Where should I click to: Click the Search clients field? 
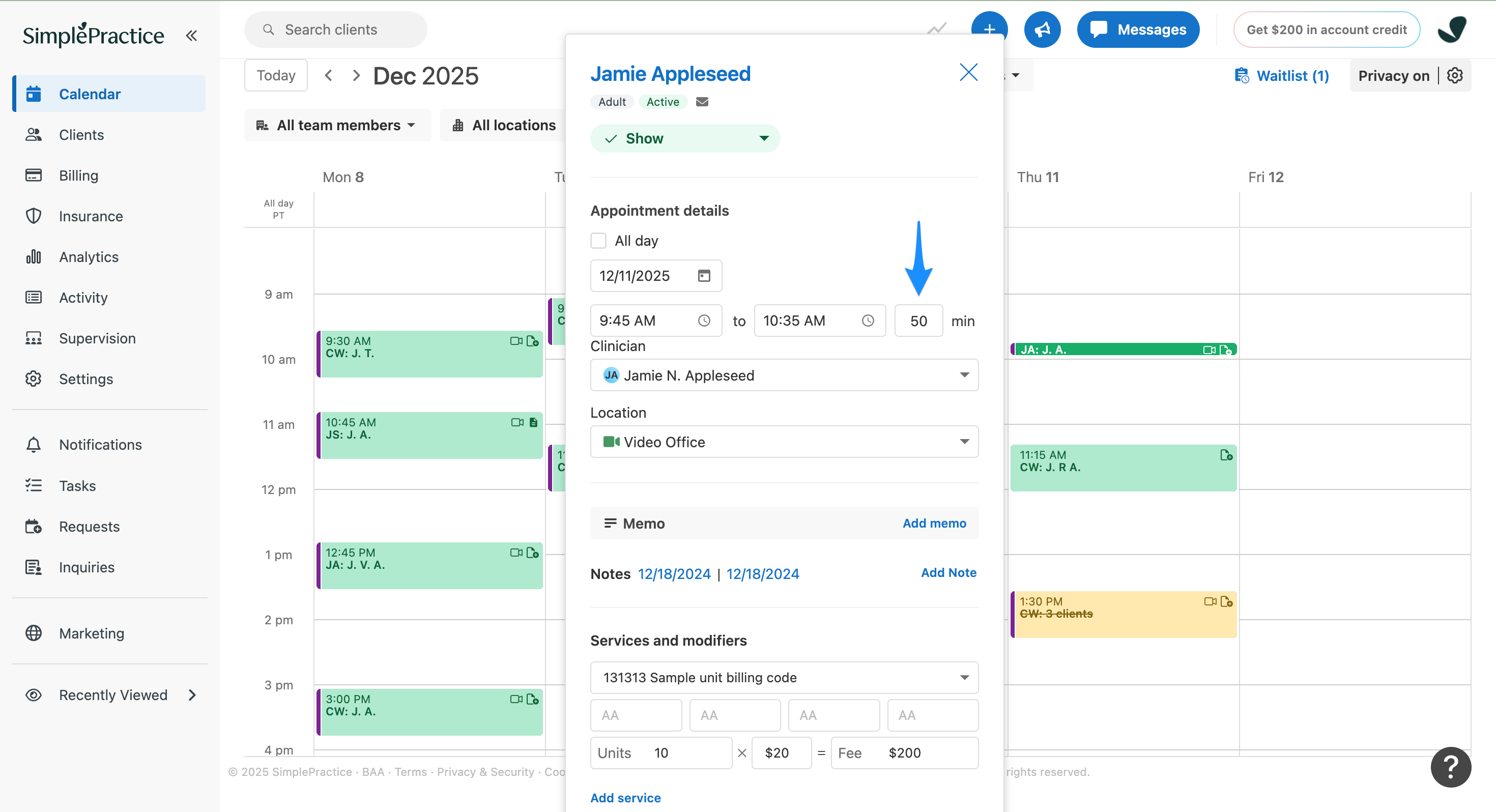(336, 30)
